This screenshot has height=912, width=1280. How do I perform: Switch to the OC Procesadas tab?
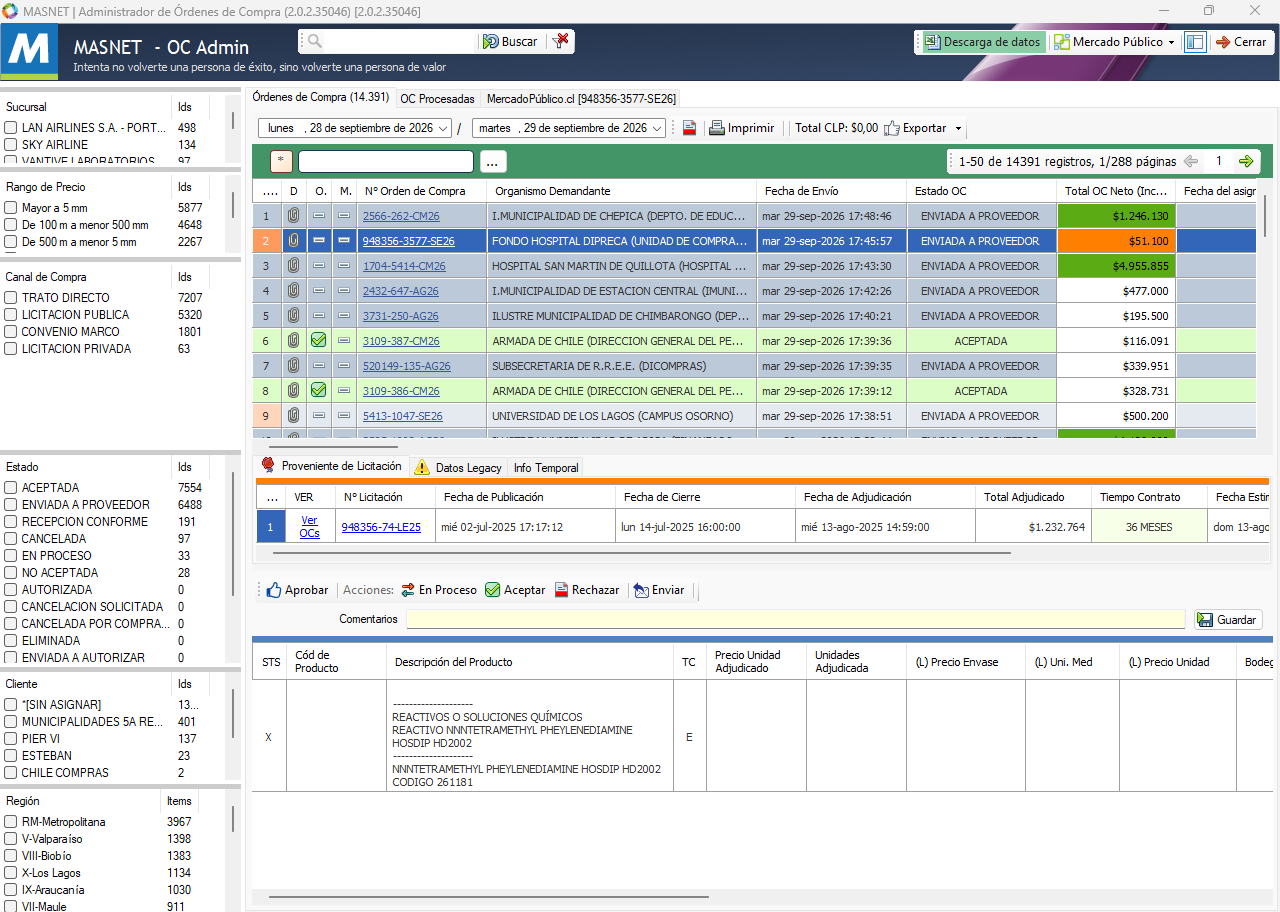click(x=438, y=98)
